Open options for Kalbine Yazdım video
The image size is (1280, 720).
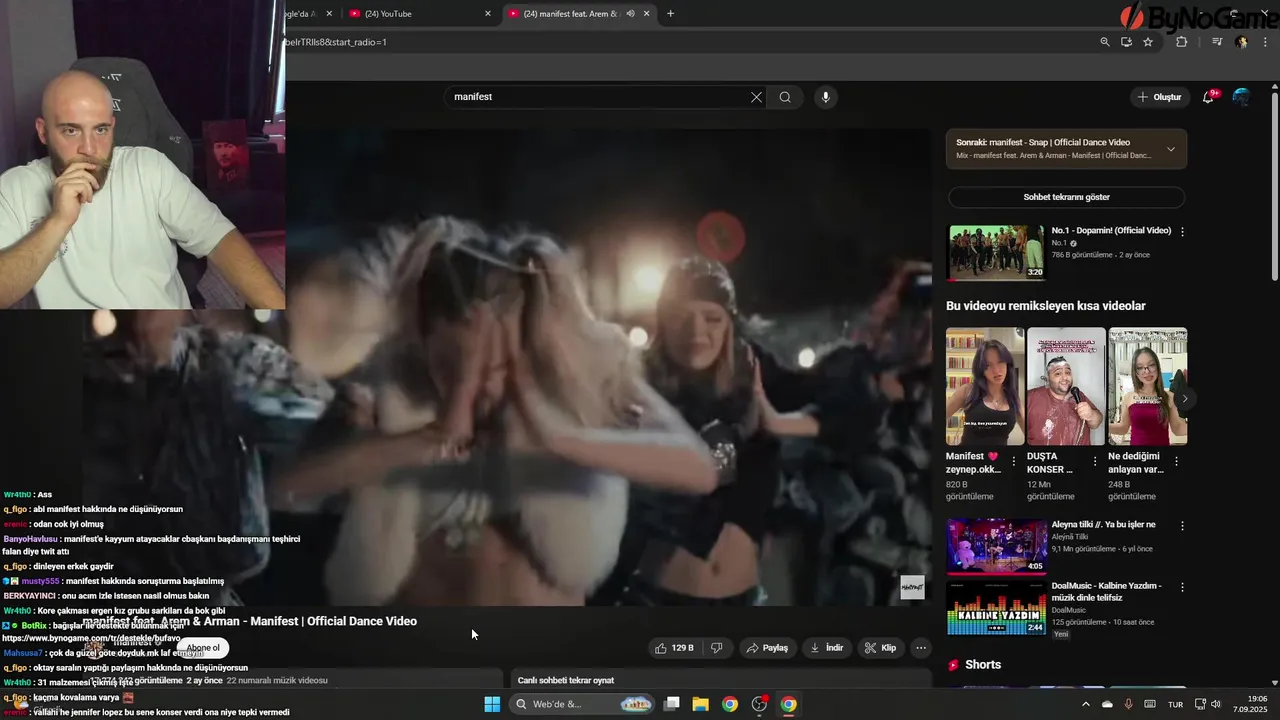pos(1182,586)
